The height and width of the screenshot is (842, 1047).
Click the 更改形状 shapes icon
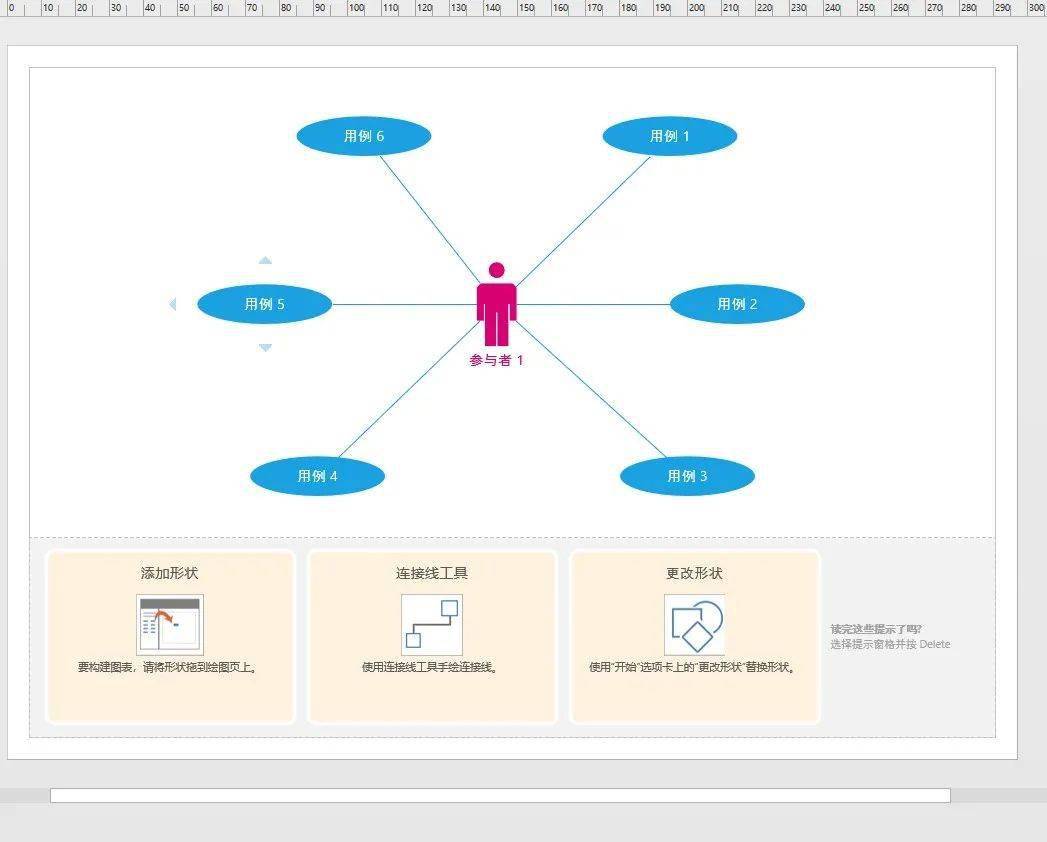(x=694, y=624)
